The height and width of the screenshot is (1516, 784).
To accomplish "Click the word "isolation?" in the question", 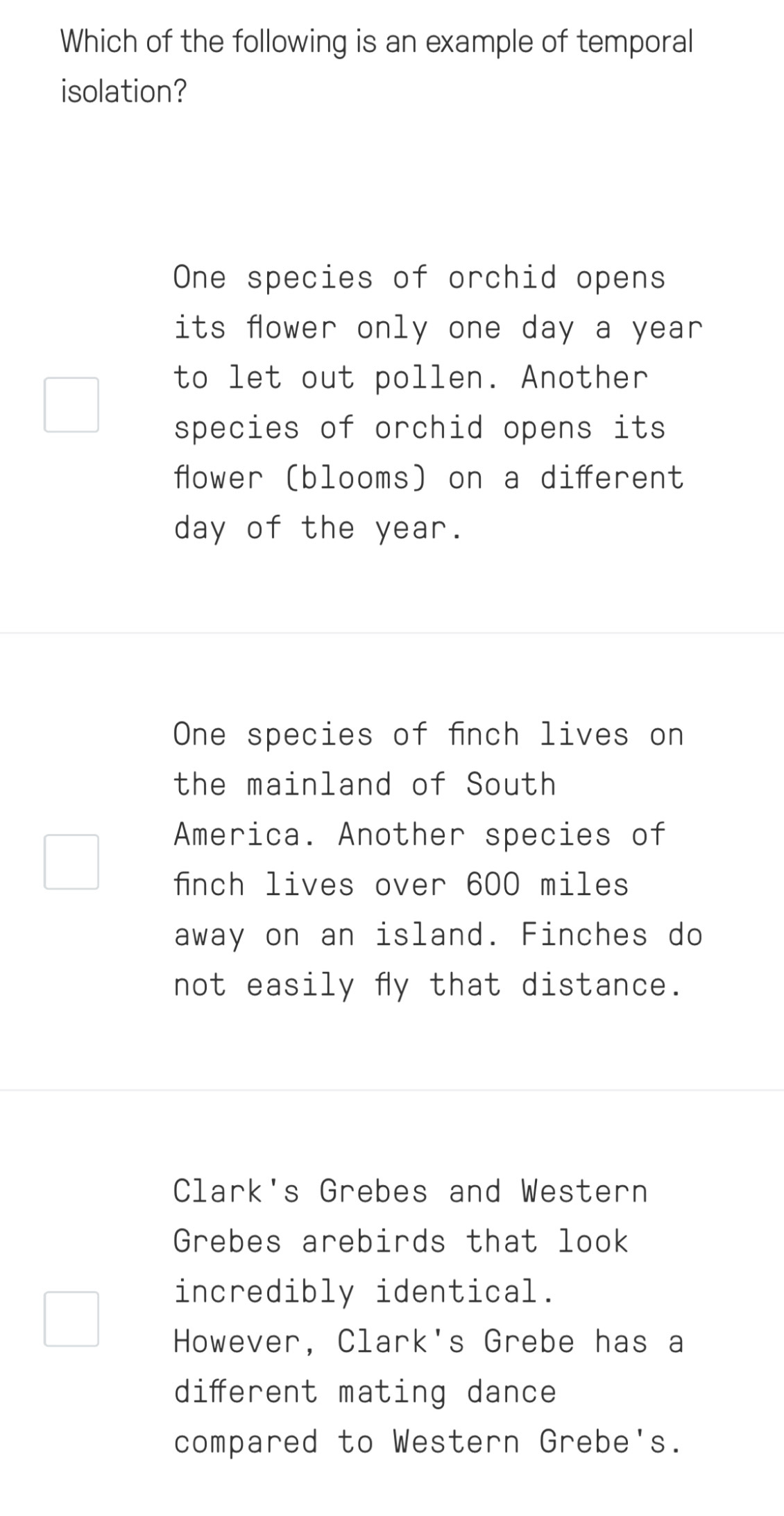I will 124,92.
